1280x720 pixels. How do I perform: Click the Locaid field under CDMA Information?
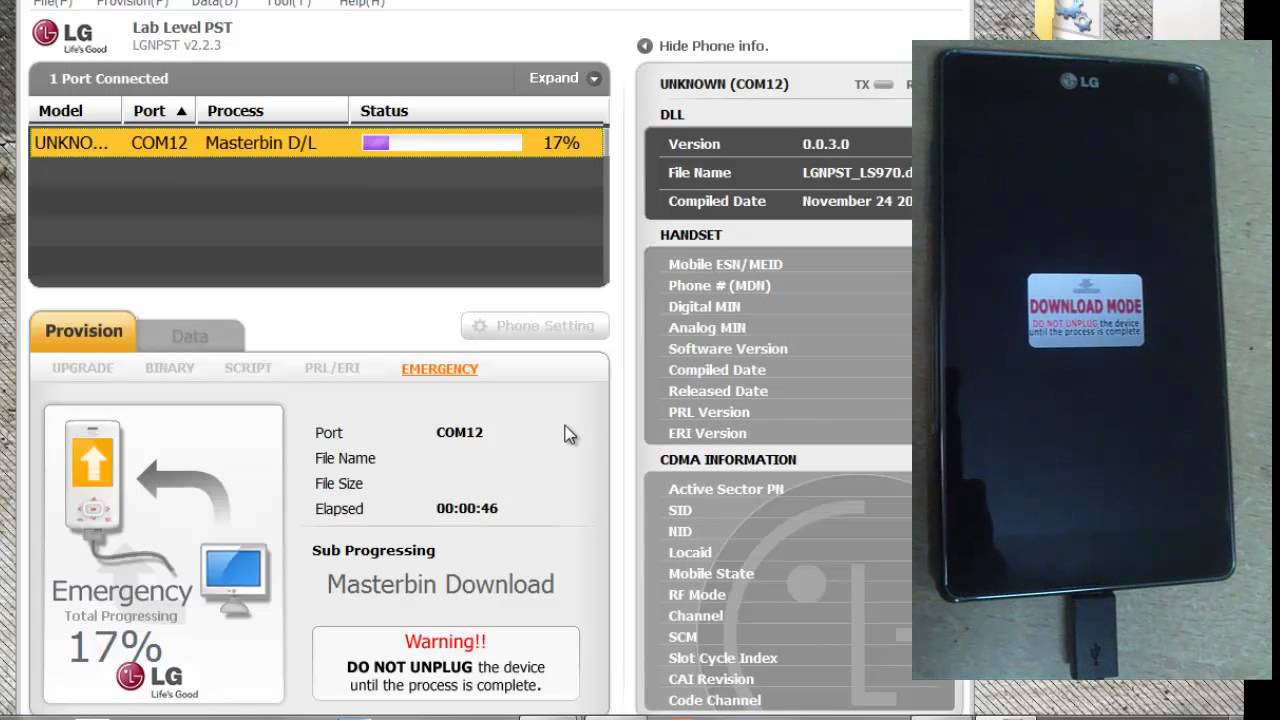click(690, 552)
